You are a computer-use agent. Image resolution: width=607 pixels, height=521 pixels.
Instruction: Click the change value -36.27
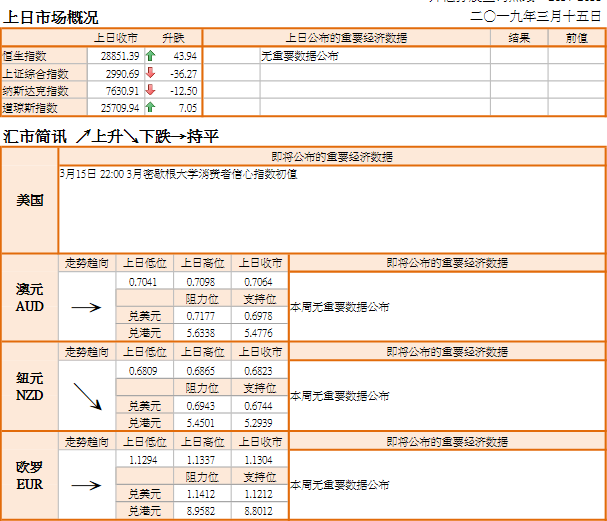pyautogui.click(x=183, y=74)
